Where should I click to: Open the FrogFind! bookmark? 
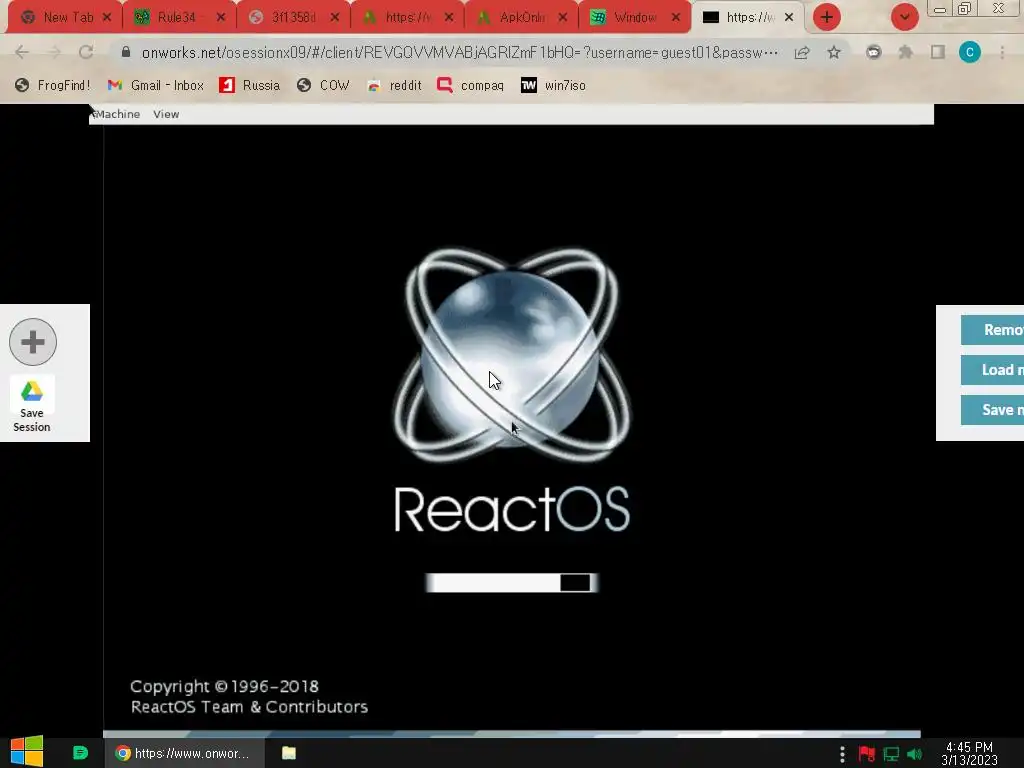click(x=52, y=85)
